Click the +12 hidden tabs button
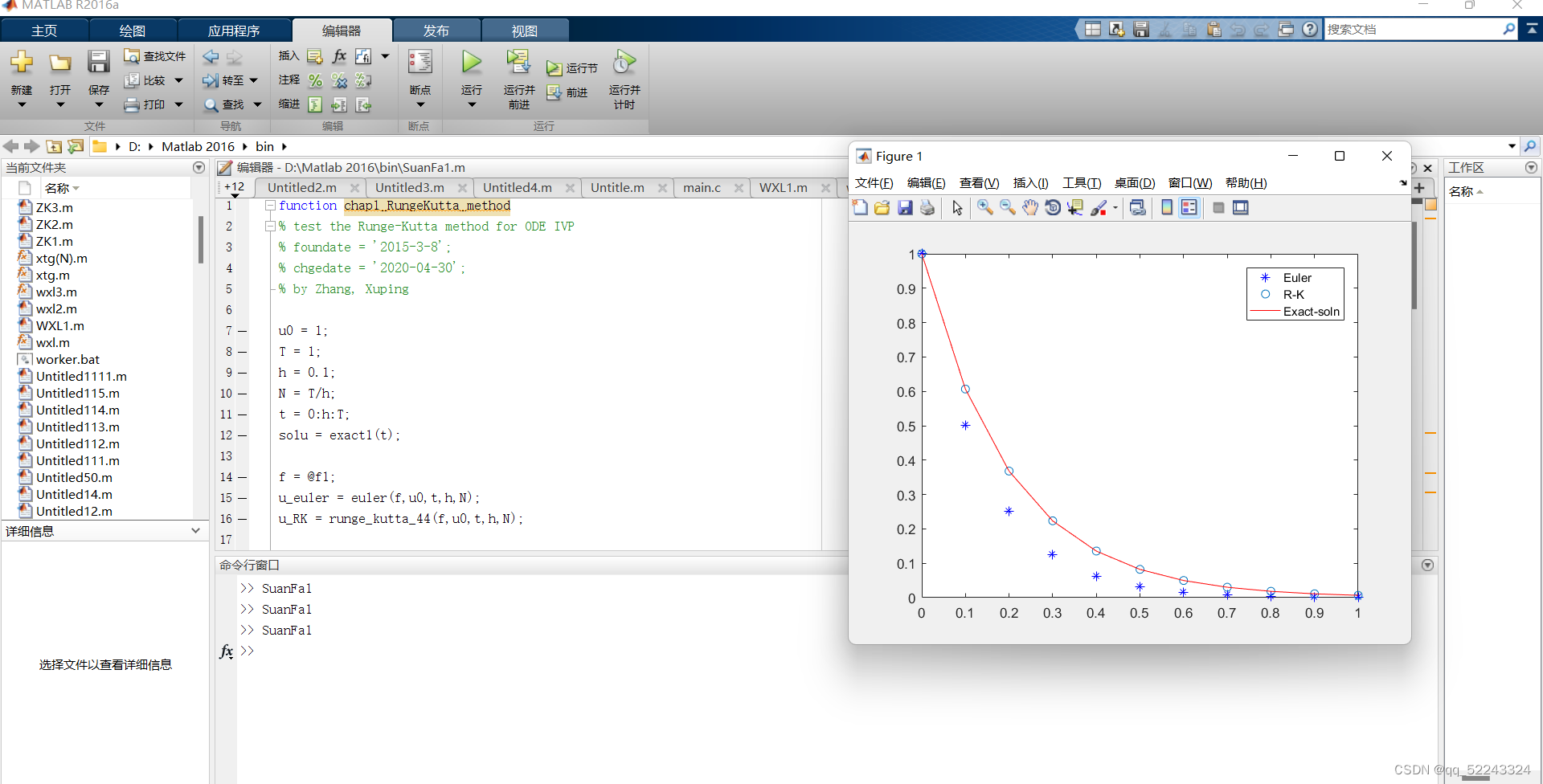The height and width of the screenshot is (784, 1543). click(x=234, y=187)
